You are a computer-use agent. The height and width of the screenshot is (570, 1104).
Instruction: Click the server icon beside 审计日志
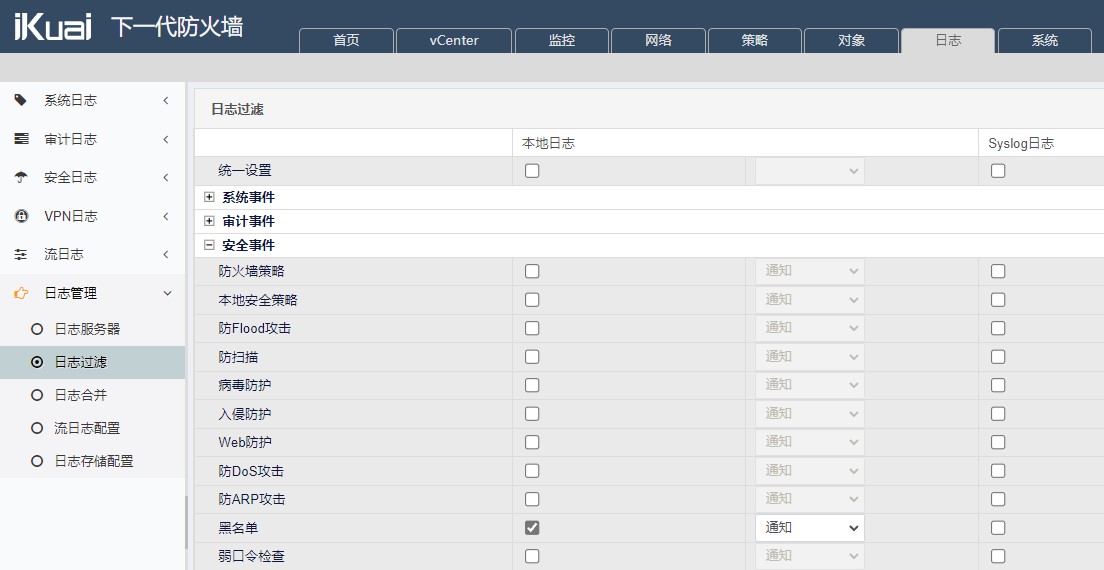pos(21,139)
